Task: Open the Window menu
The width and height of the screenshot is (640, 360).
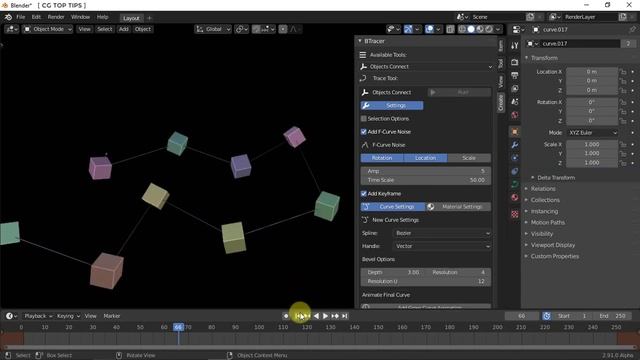Action: (80, 17)
